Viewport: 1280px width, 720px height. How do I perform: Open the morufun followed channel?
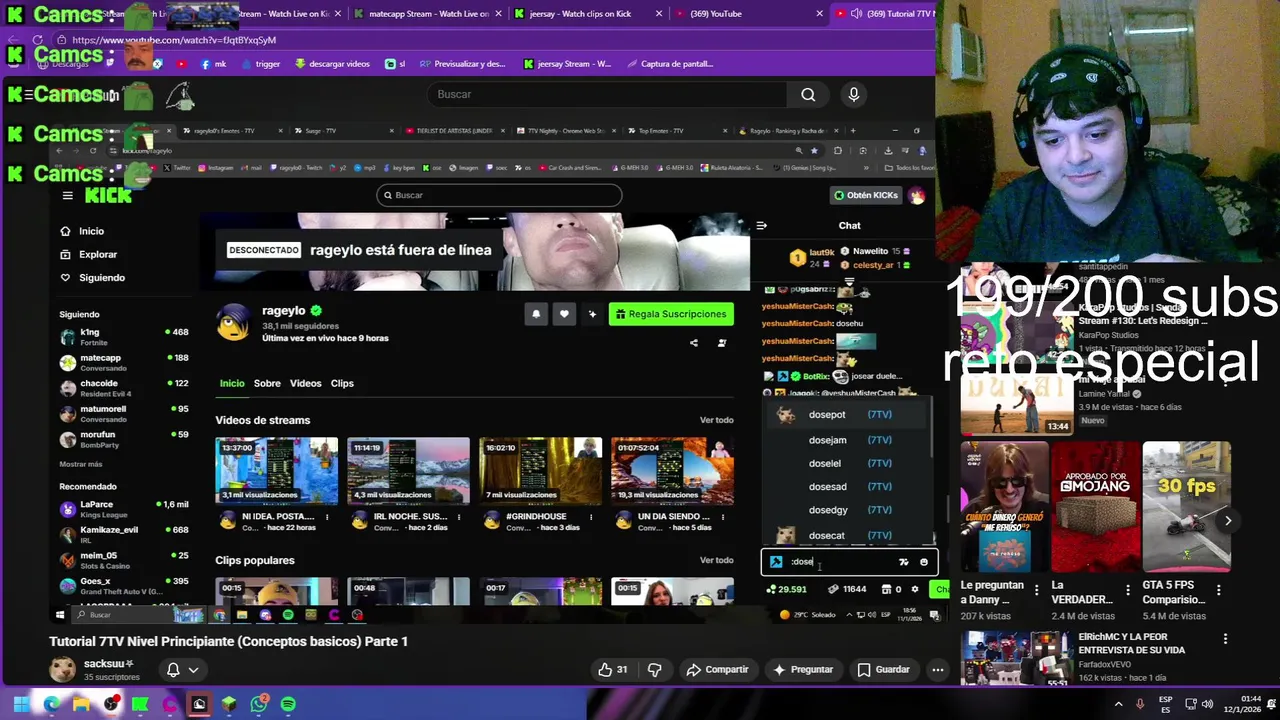pos(124,439)
